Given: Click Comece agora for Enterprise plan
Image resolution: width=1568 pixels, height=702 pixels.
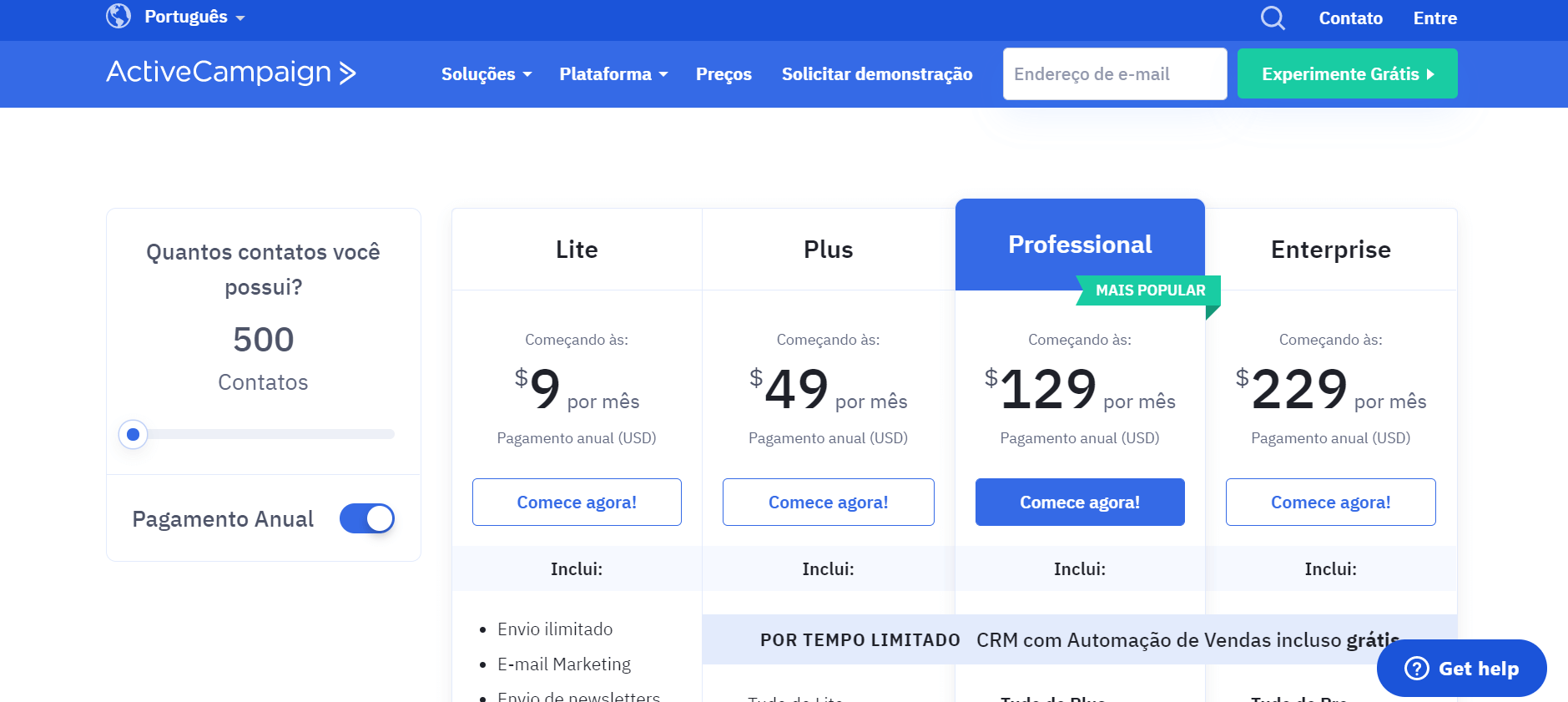Looking at the screenshot, I should pos(1331,502).
